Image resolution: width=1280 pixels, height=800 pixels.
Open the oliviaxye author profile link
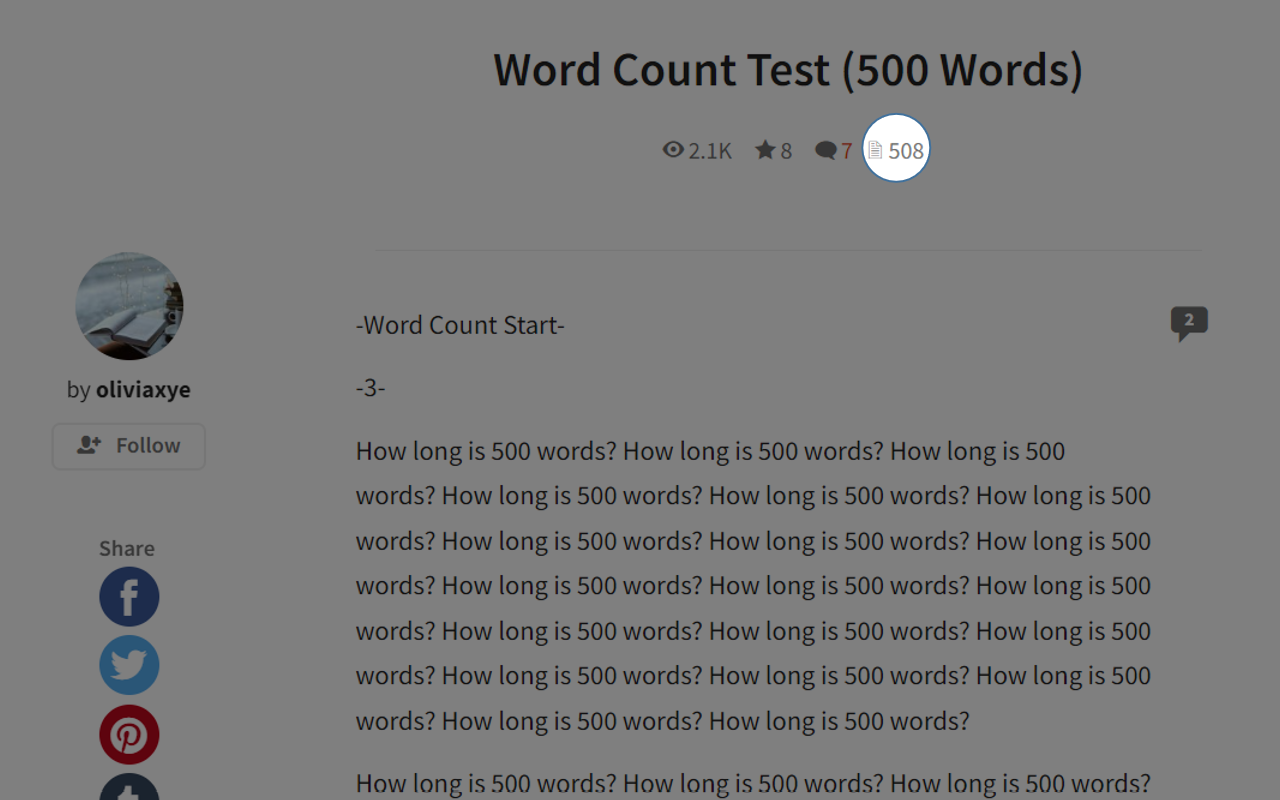[x=143, y=390]
